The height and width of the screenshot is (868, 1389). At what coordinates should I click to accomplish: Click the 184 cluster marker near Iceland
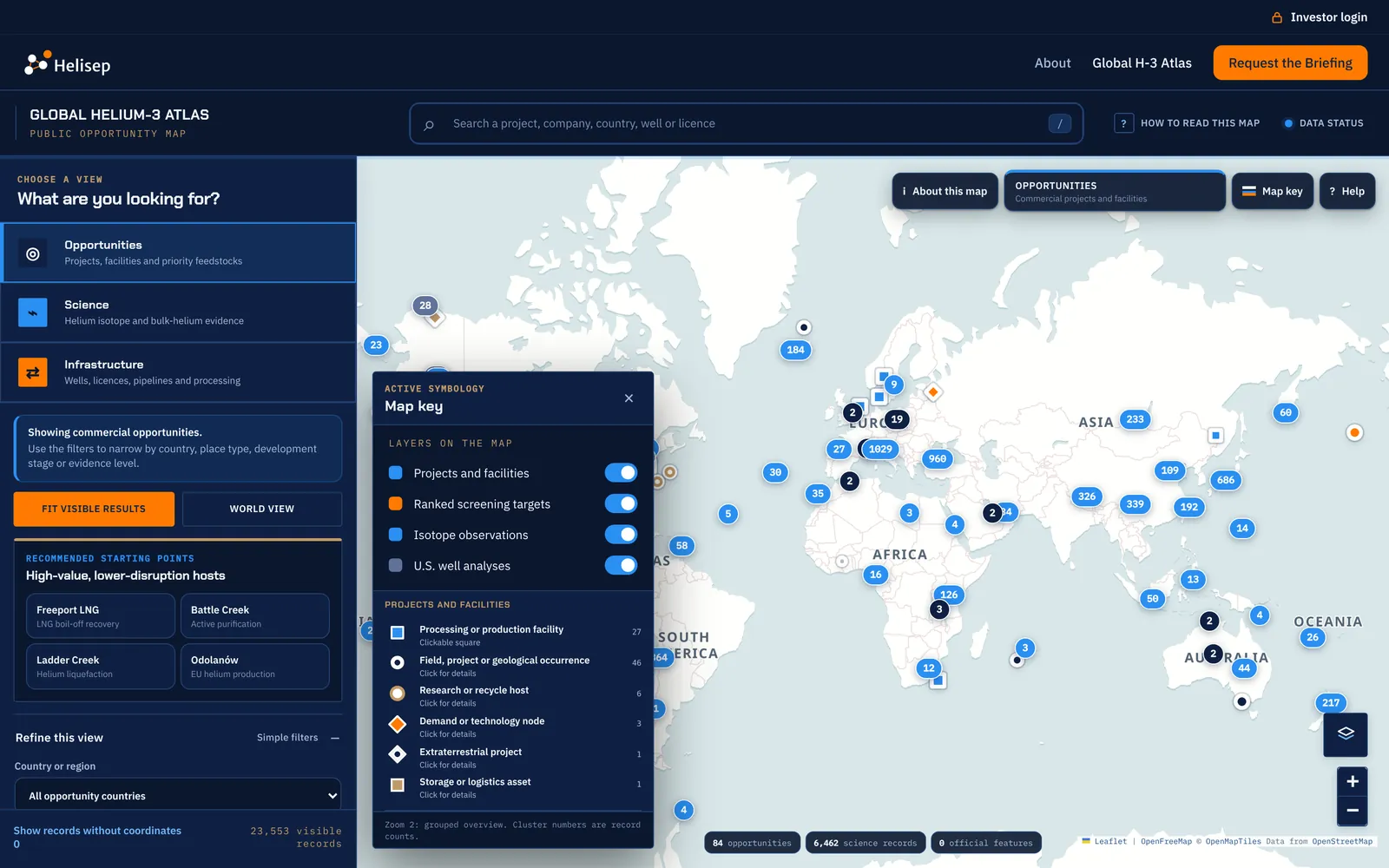point(795,350)
